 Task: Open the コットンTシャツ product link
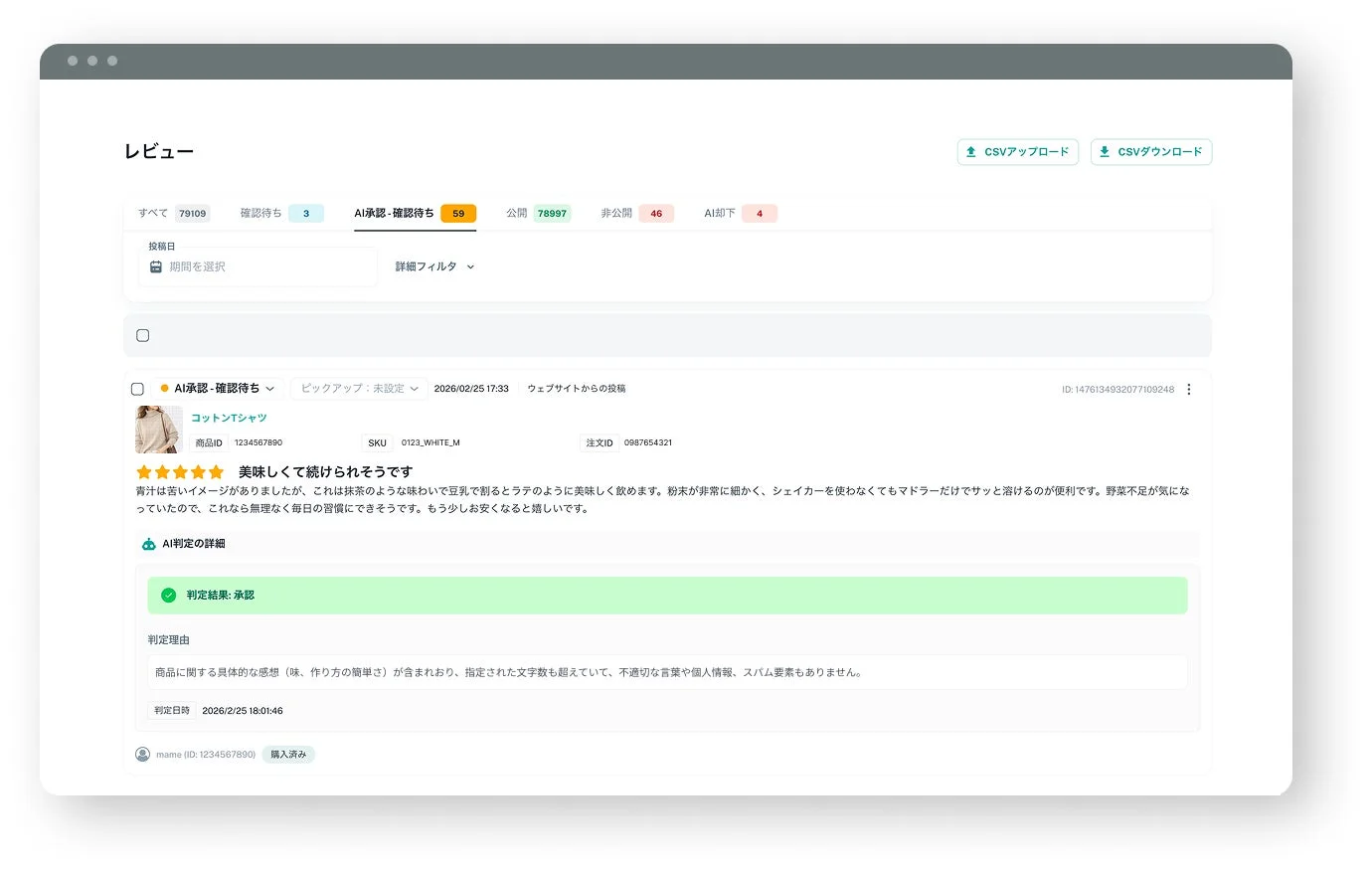229,418
